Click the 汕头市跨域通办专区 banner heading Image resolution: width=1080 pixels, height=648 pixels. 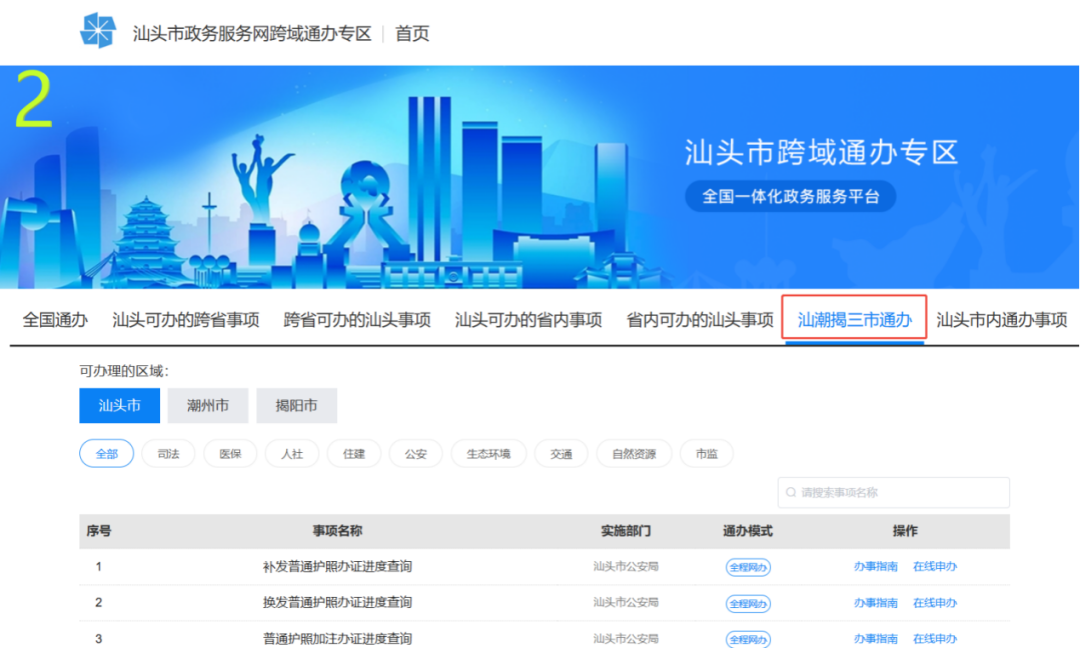coord(822,152)
